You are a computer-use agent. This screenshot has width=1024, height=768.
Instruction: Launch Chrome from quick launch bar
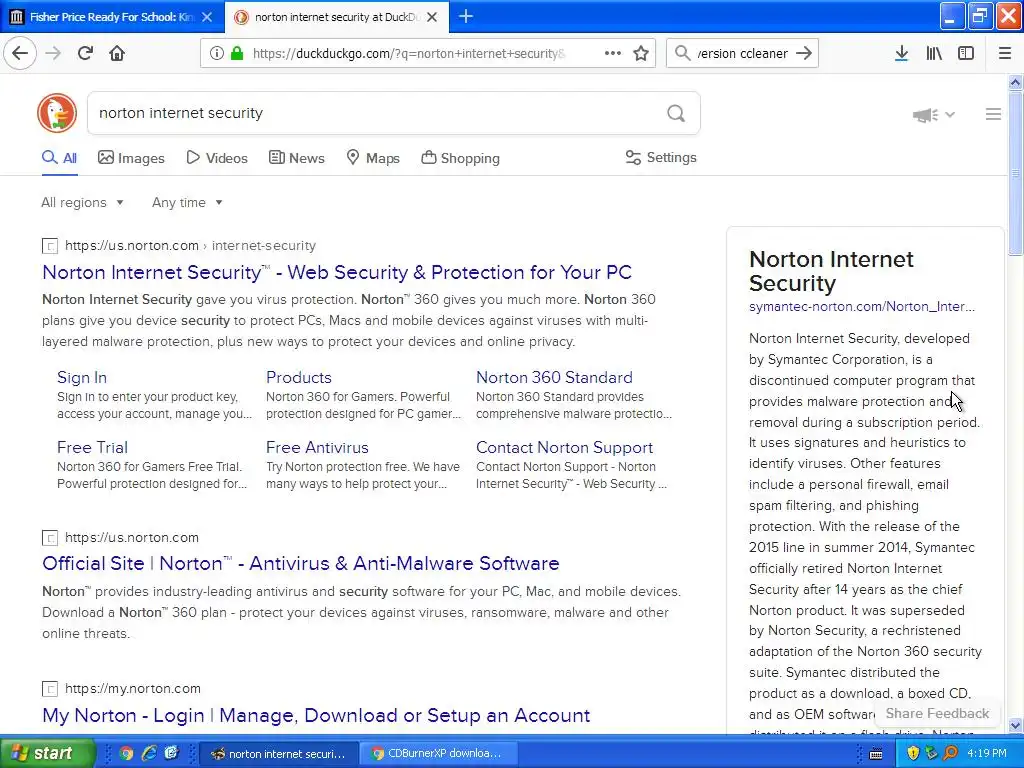pyautogui.click(x=126, y=753)
